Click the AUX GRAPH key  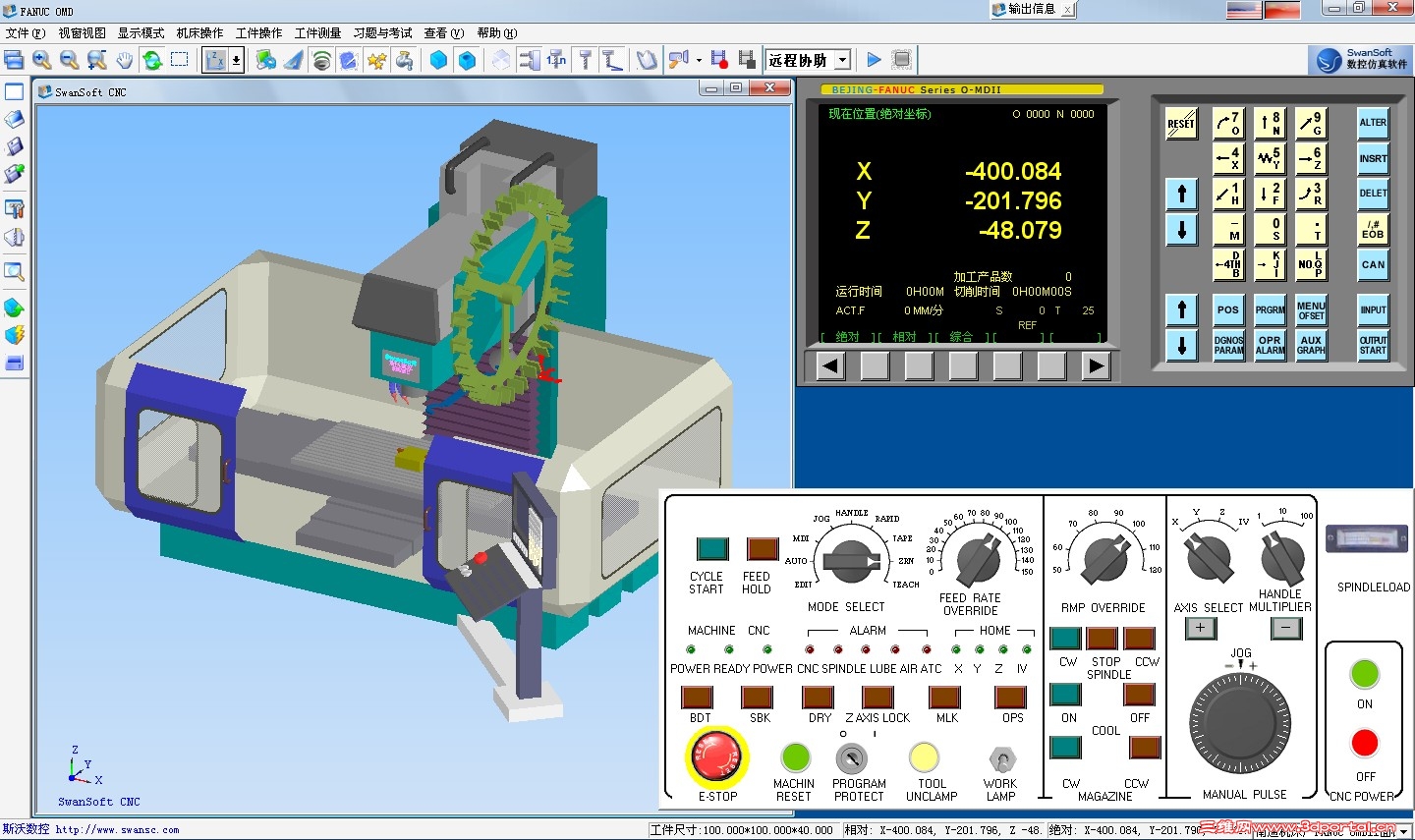(1311, 345)
